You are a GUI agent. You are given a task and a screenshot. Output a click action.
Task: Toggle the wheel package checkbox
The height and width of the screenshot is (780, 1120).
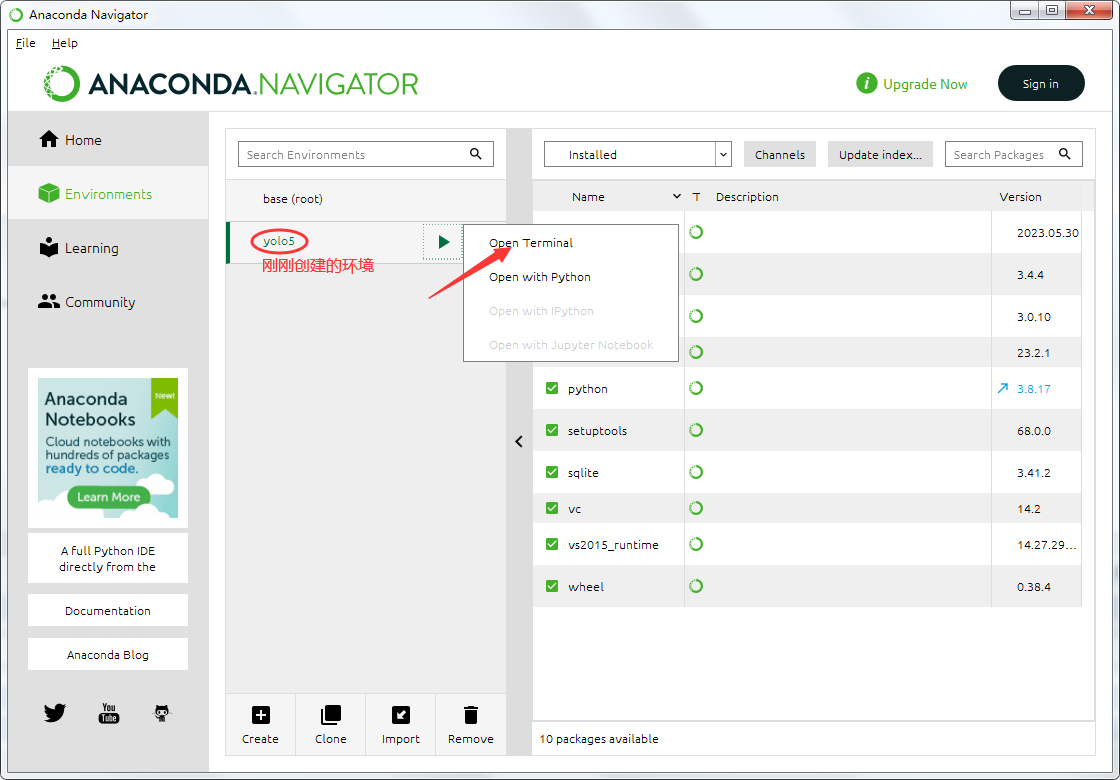[x=552, y=586]
